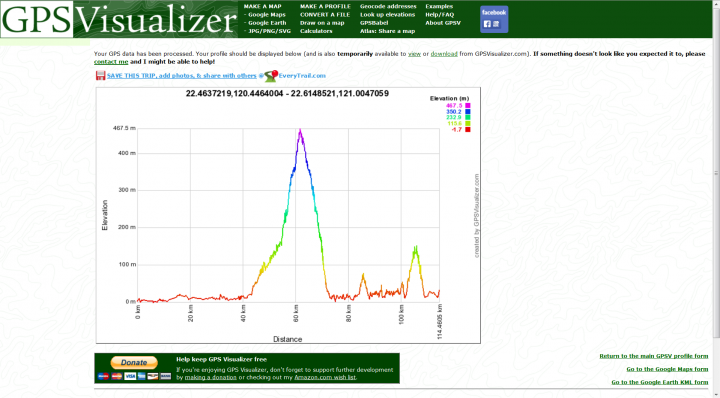Return to the main GPSV profile form
This screenshot has height=398, width=720.
pyautogui.click(x=653, y=356)
